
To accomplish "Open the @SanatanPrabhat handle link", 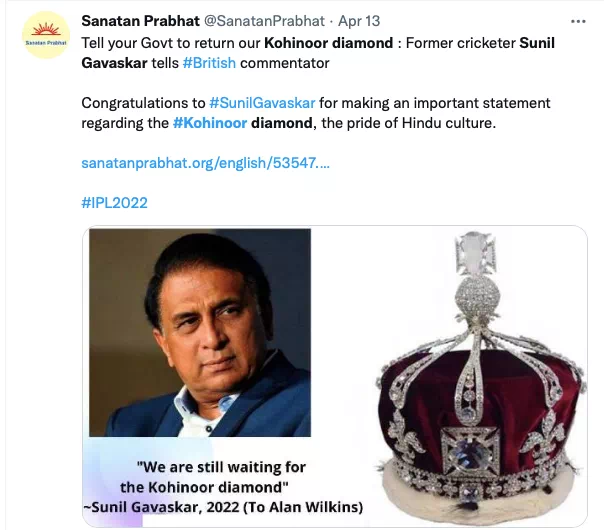I will click(x=264, y=21).
